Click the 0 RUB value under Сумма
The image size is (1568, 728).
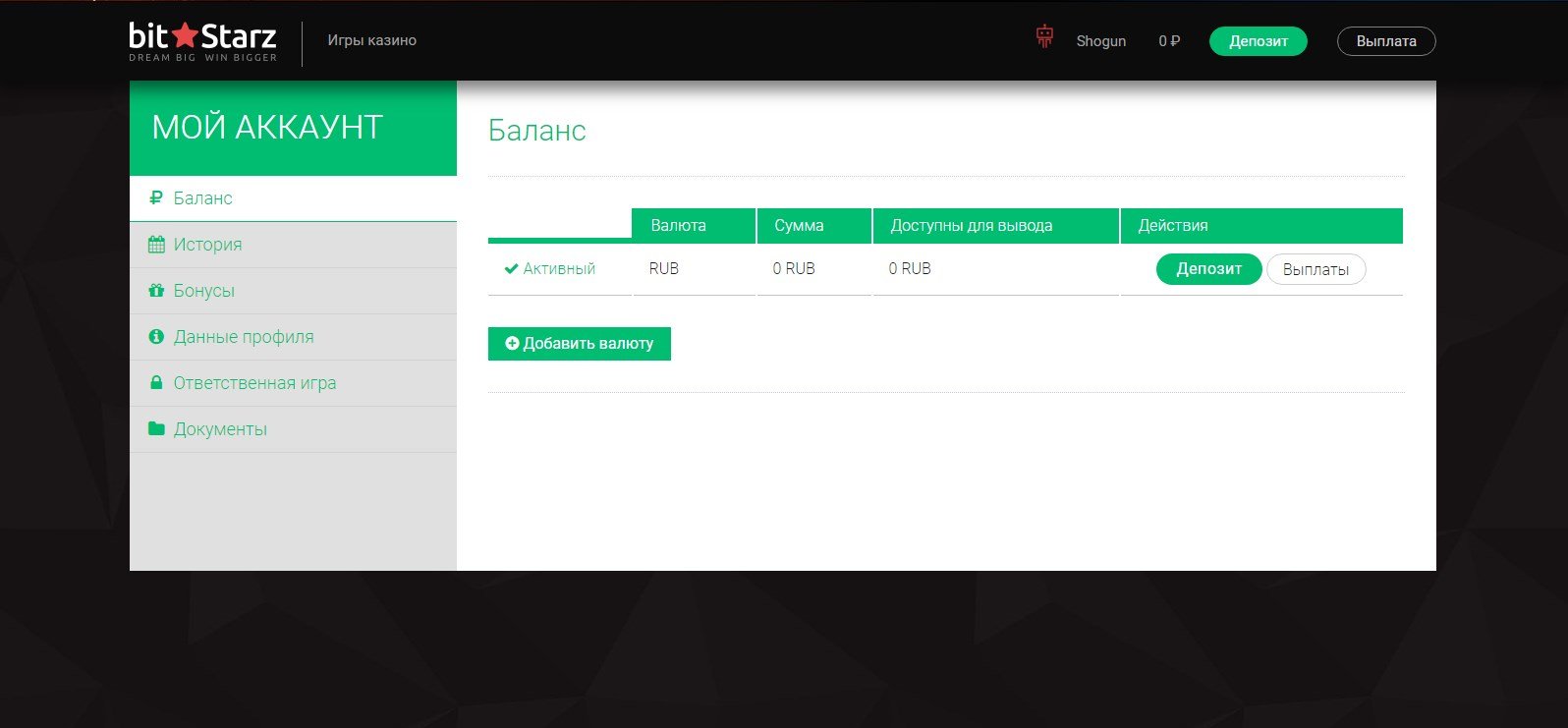pos(794,268)
